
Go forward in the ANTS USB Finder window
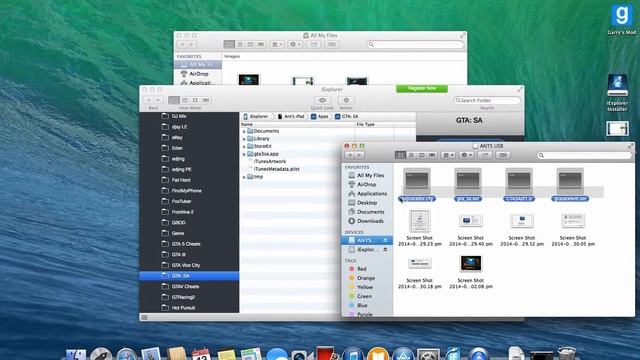click(x=359, y=155)
